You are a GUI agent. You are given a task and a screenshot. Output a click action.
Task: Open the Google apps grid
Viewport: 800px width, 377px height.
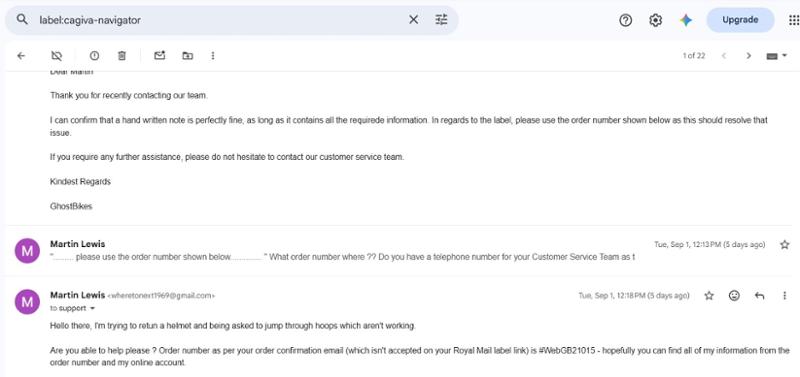[794, 20]
